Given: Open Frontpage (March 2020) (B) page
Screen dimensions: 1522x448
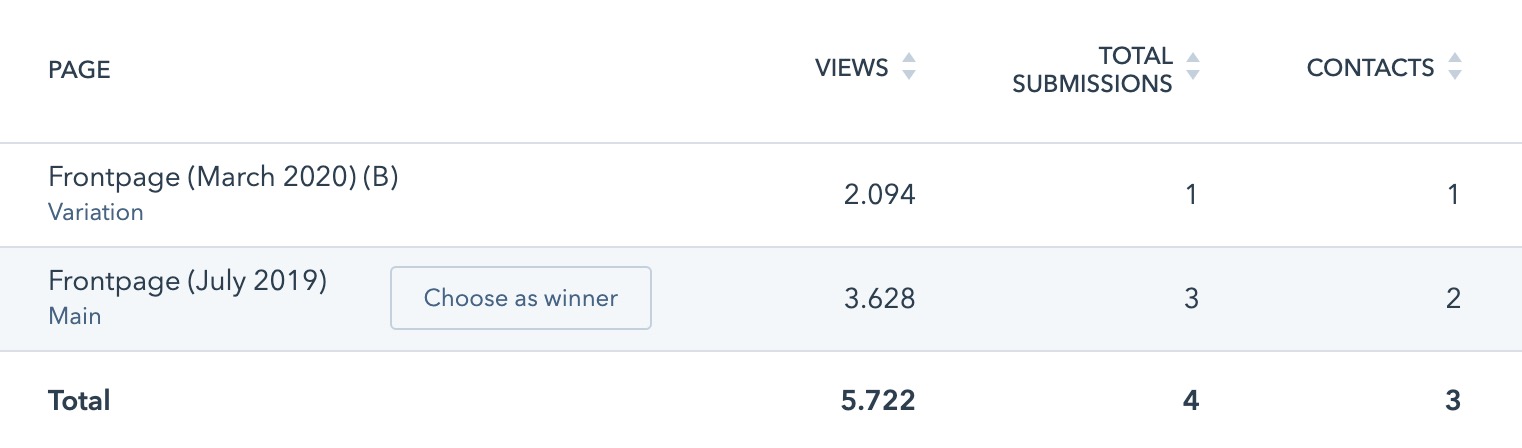Looking at the screenshot, I should point(223,177).
